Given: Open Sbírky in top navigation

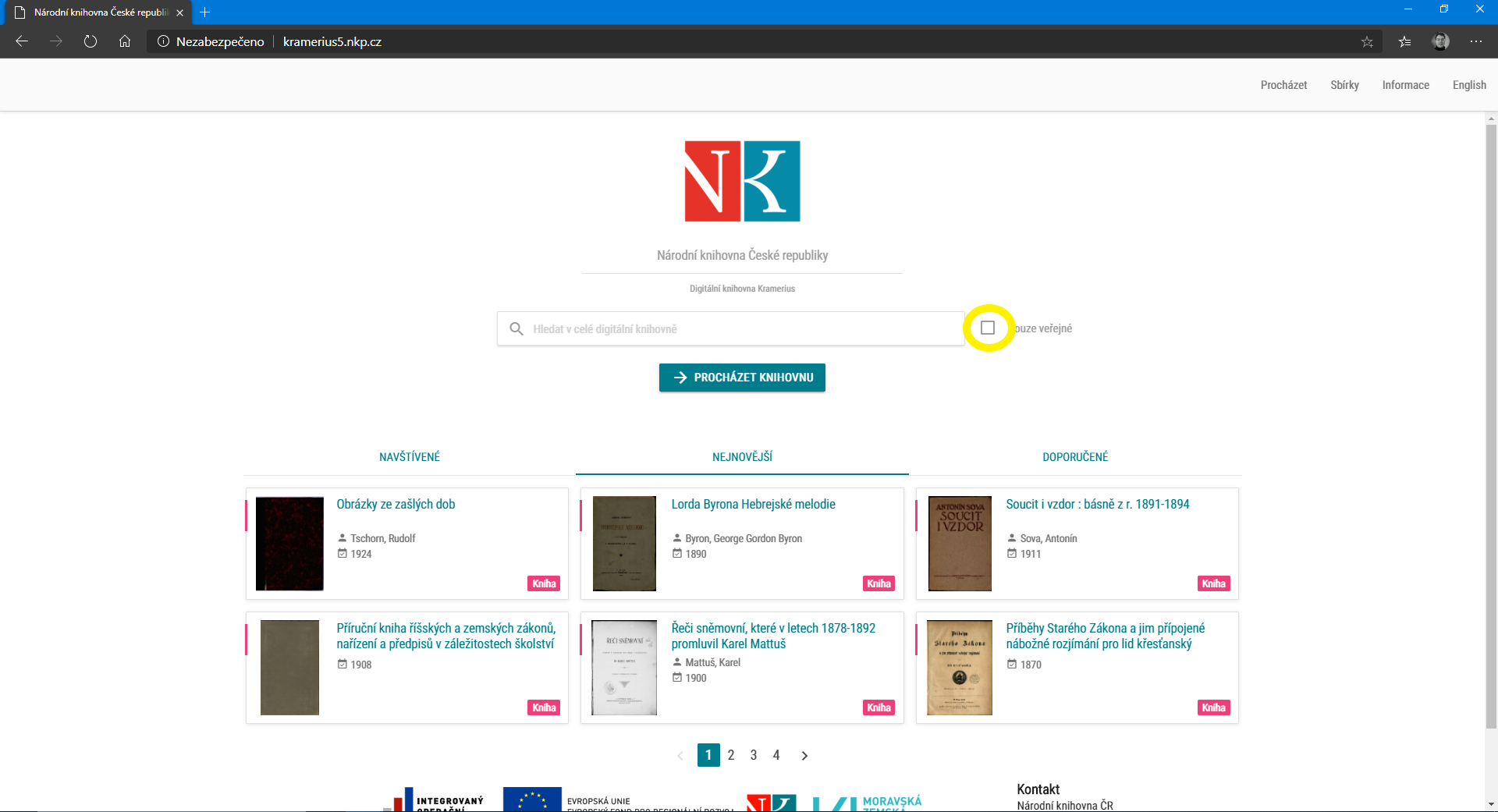Looking at the screenshot, I should [1344, 85].
